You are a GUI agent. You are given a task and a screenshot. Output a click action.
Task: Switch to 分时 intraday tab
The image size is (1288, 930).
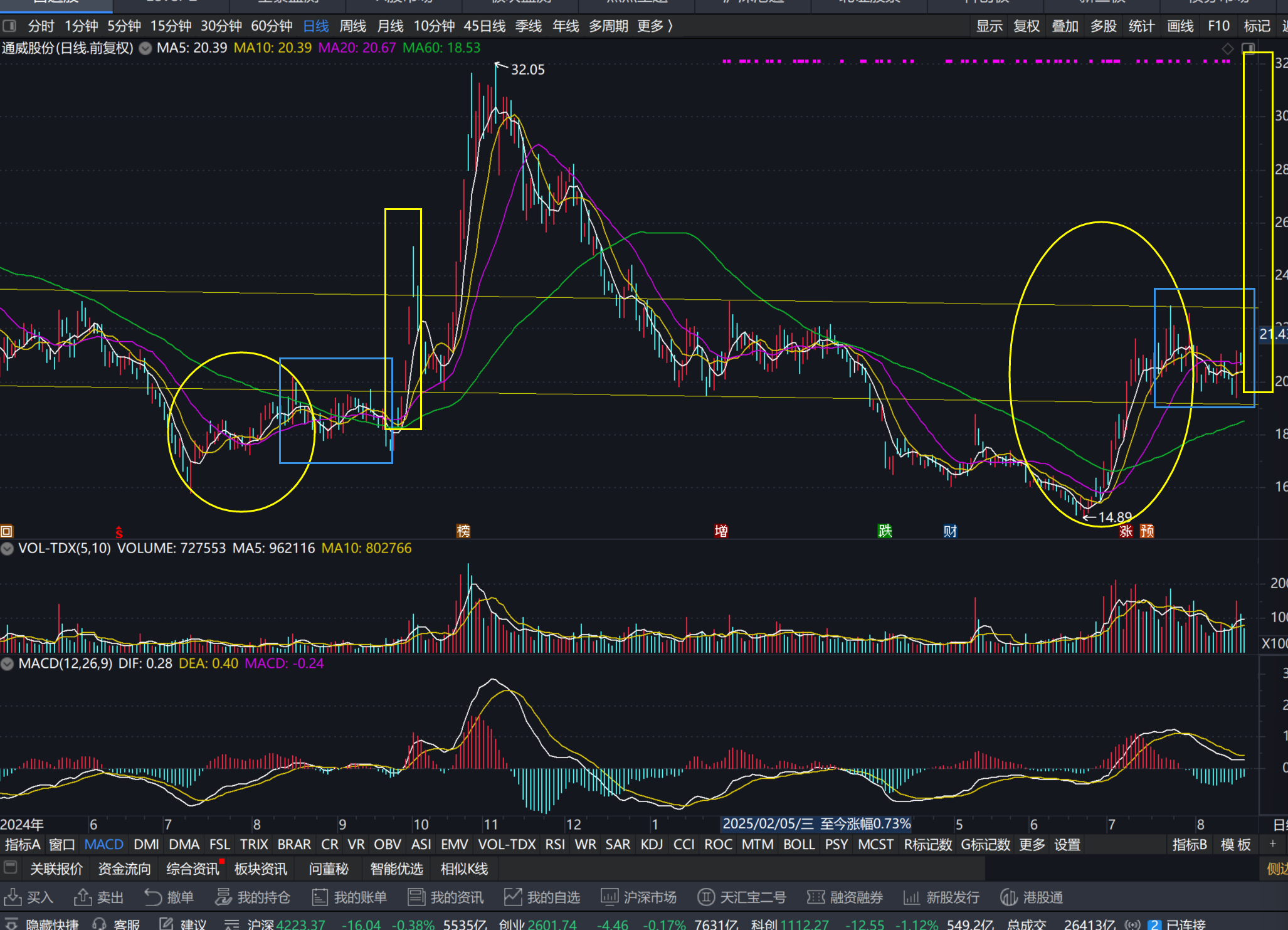coord(41,26)
